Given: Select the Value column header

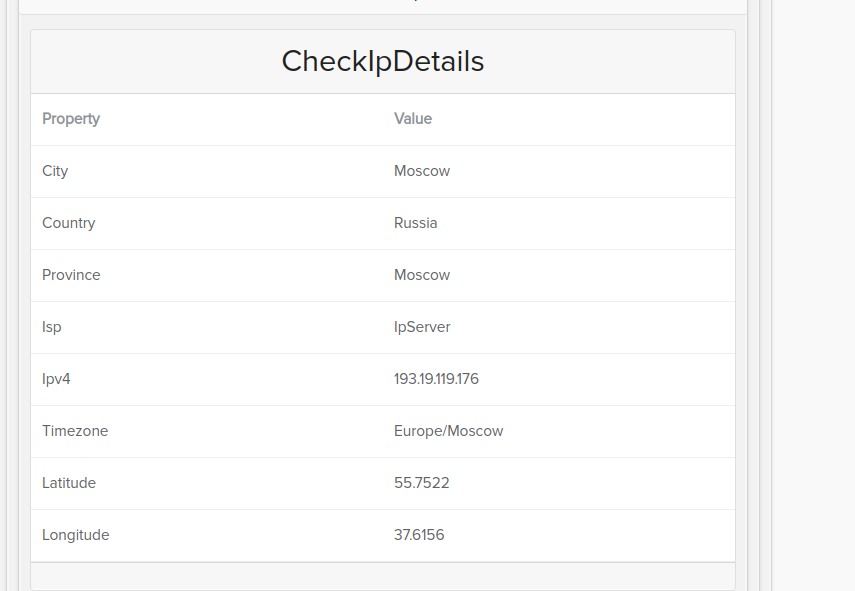Looking at the screenshot, I should click(413, 118).
